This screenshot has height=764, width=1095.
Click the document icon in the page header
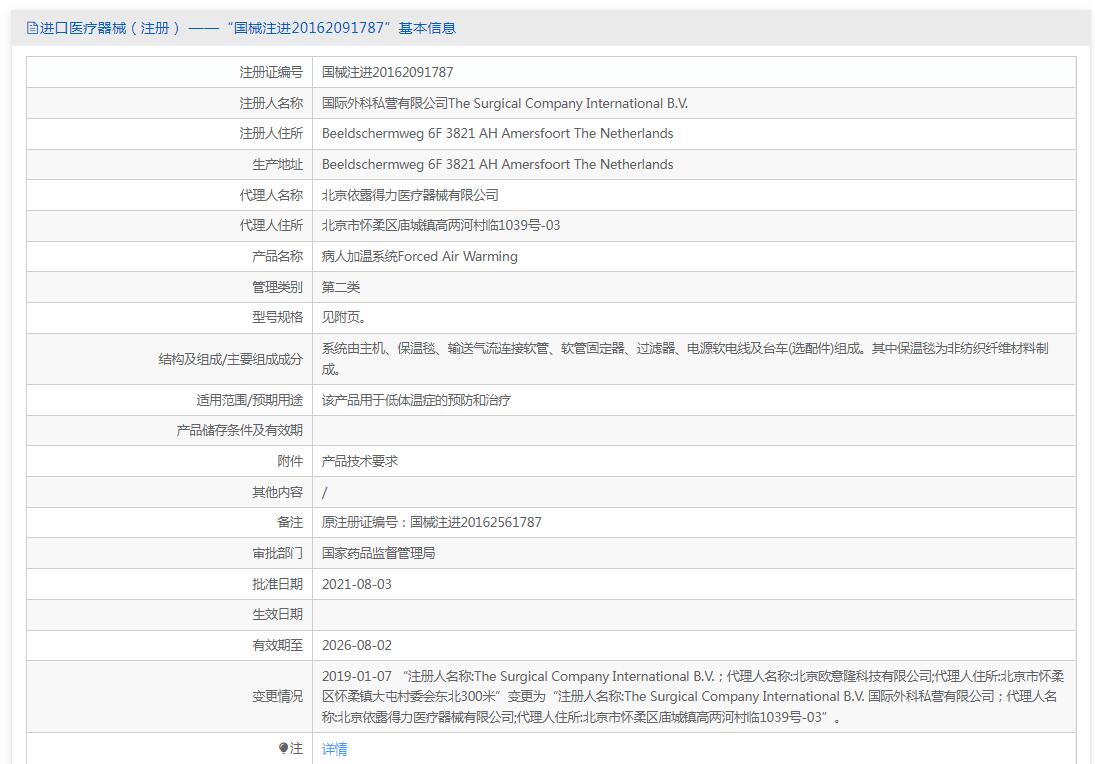point(32,28)
